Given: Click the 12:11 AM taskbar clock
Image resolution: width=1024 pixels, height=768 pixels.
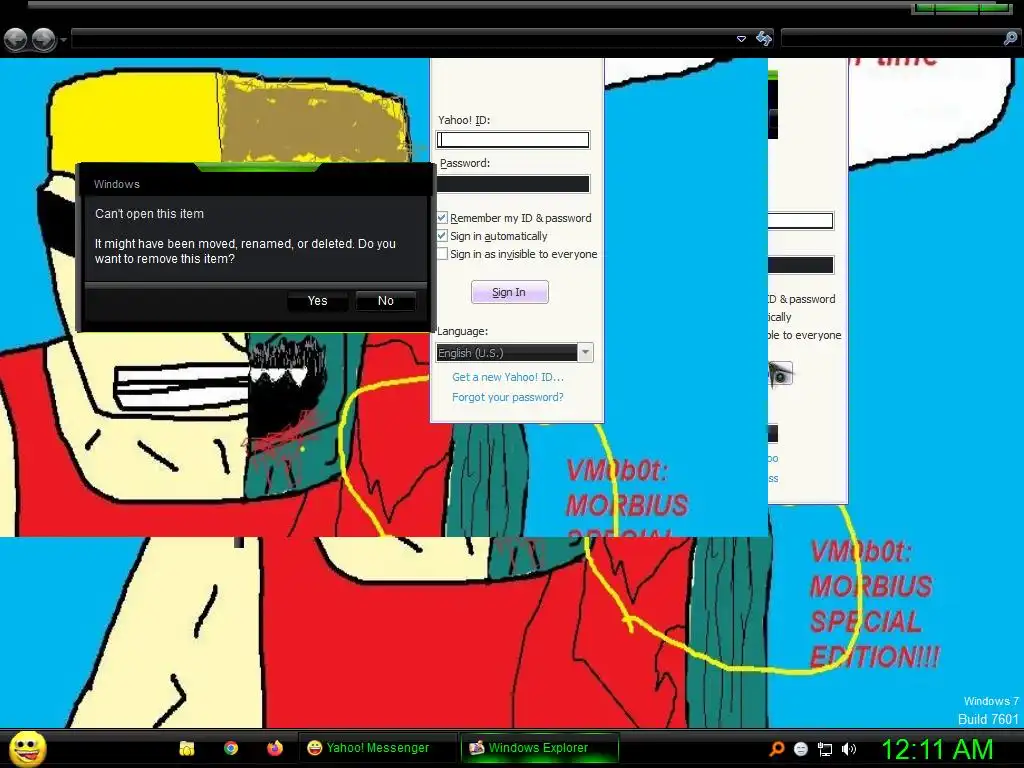Looking at the screenshot, I should pyautogui.click(x=937, y=748).
